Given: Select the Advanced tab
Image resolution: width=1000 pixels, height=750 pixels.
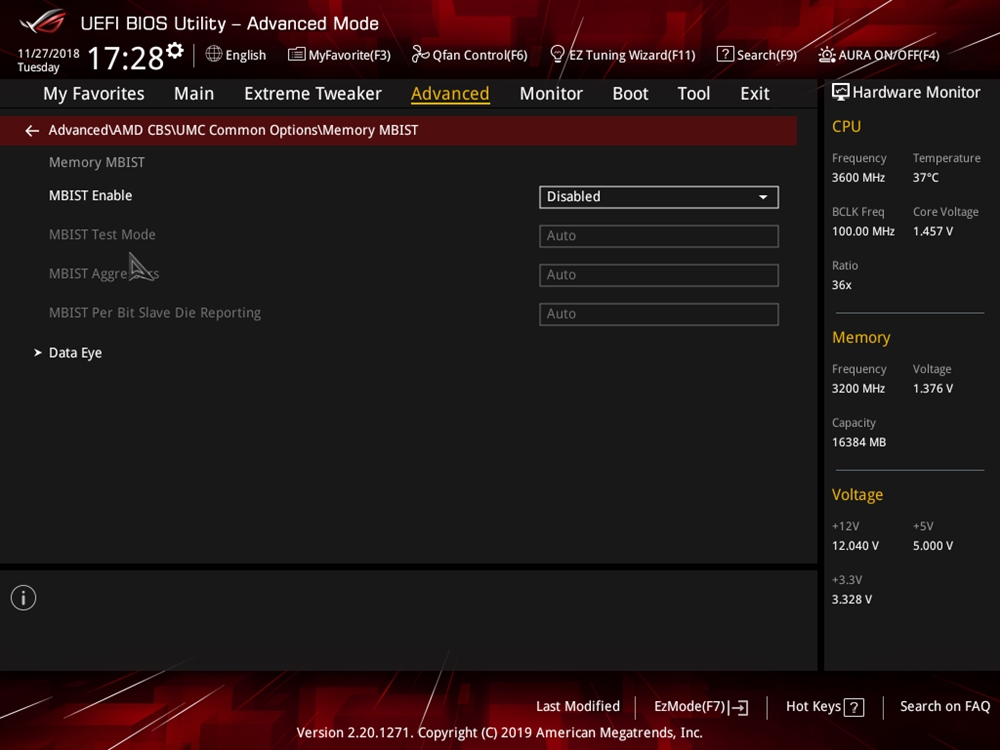Looking at the screenshot, I should coord(450,94).
